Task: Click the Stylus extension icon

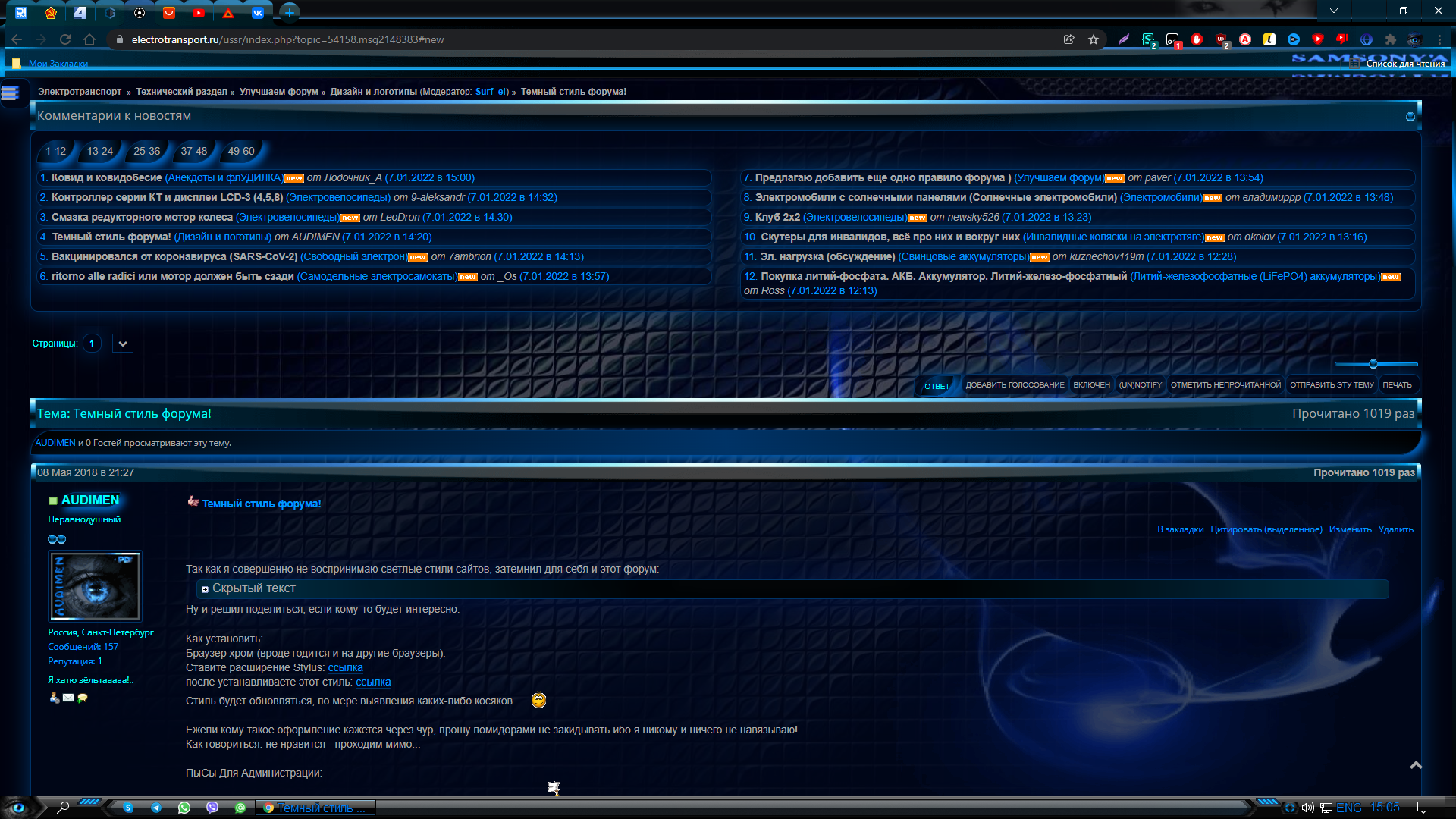Action: tap(1148, 39)
